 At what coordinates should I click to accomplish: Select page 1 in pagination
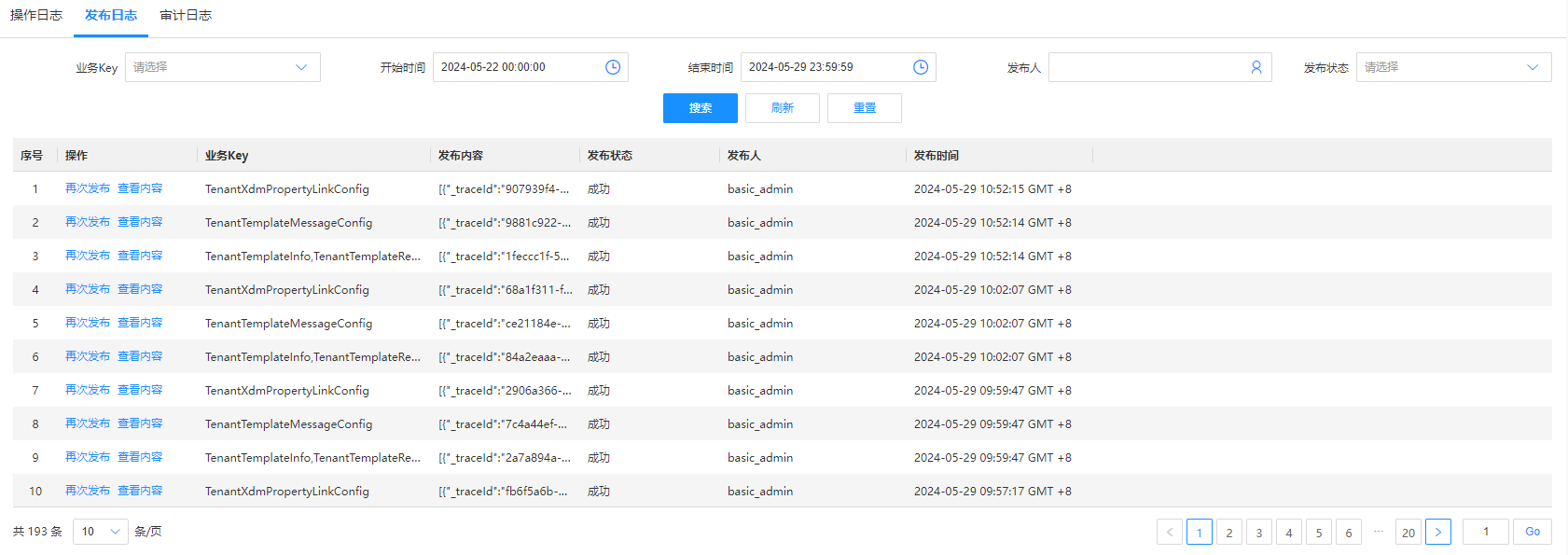(x=1200, y=532)
